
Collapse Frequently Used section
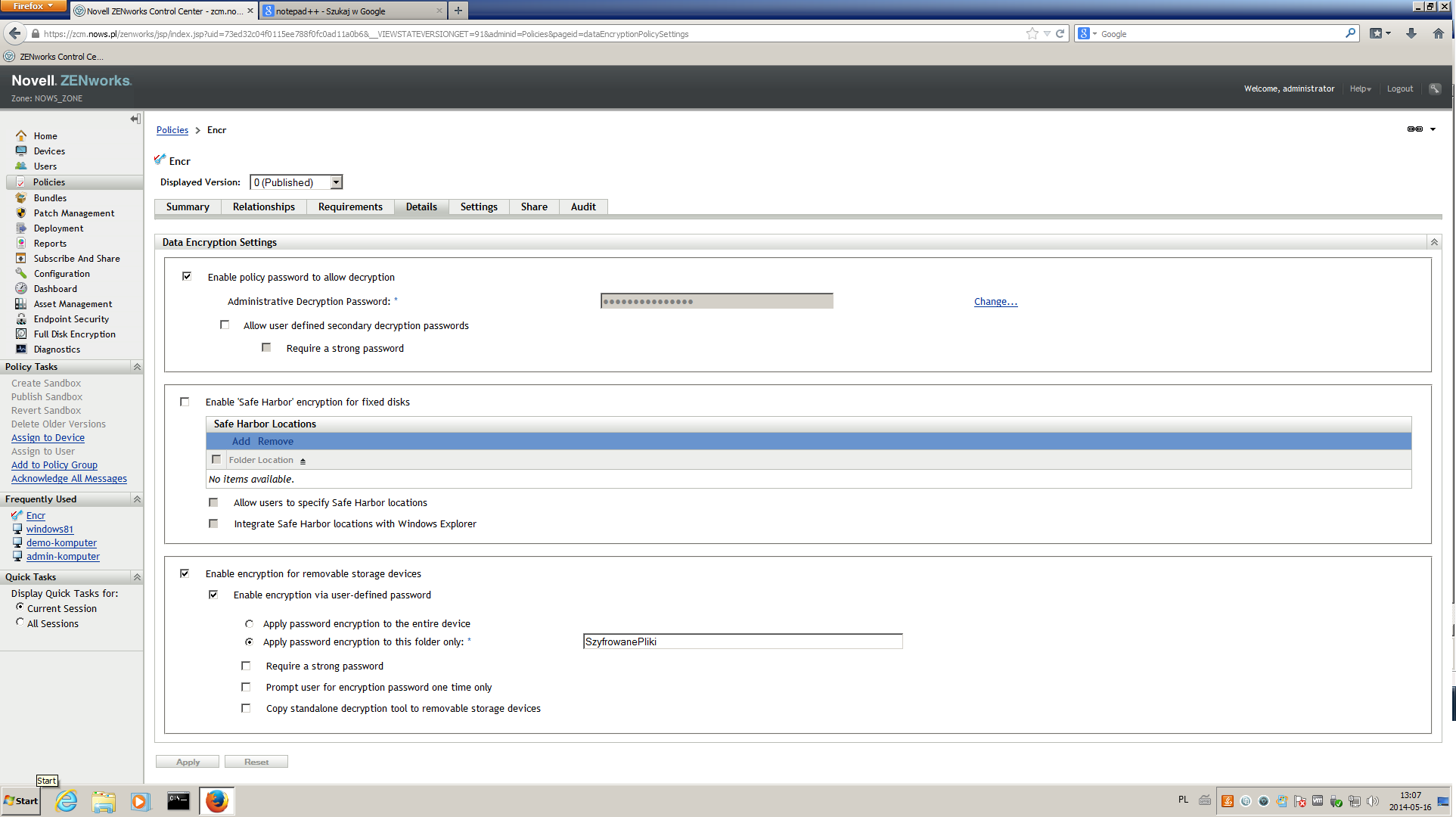coord(137,499)
